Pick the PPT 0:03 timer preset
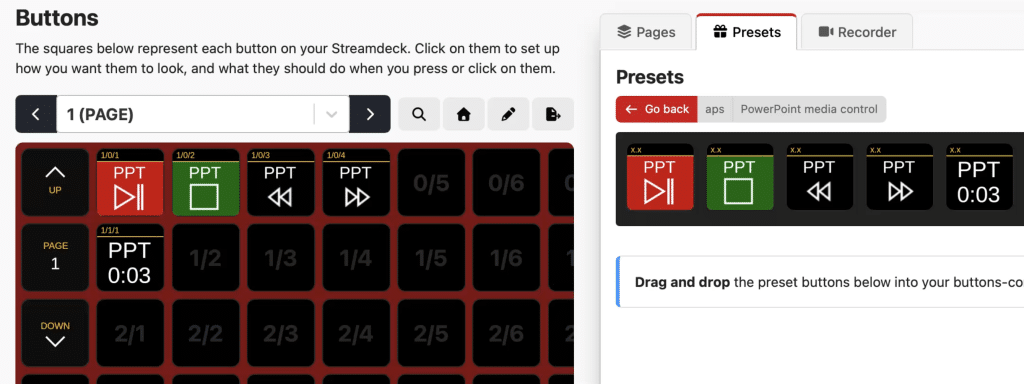This screenshot has width=1024, height=384. 979,177
